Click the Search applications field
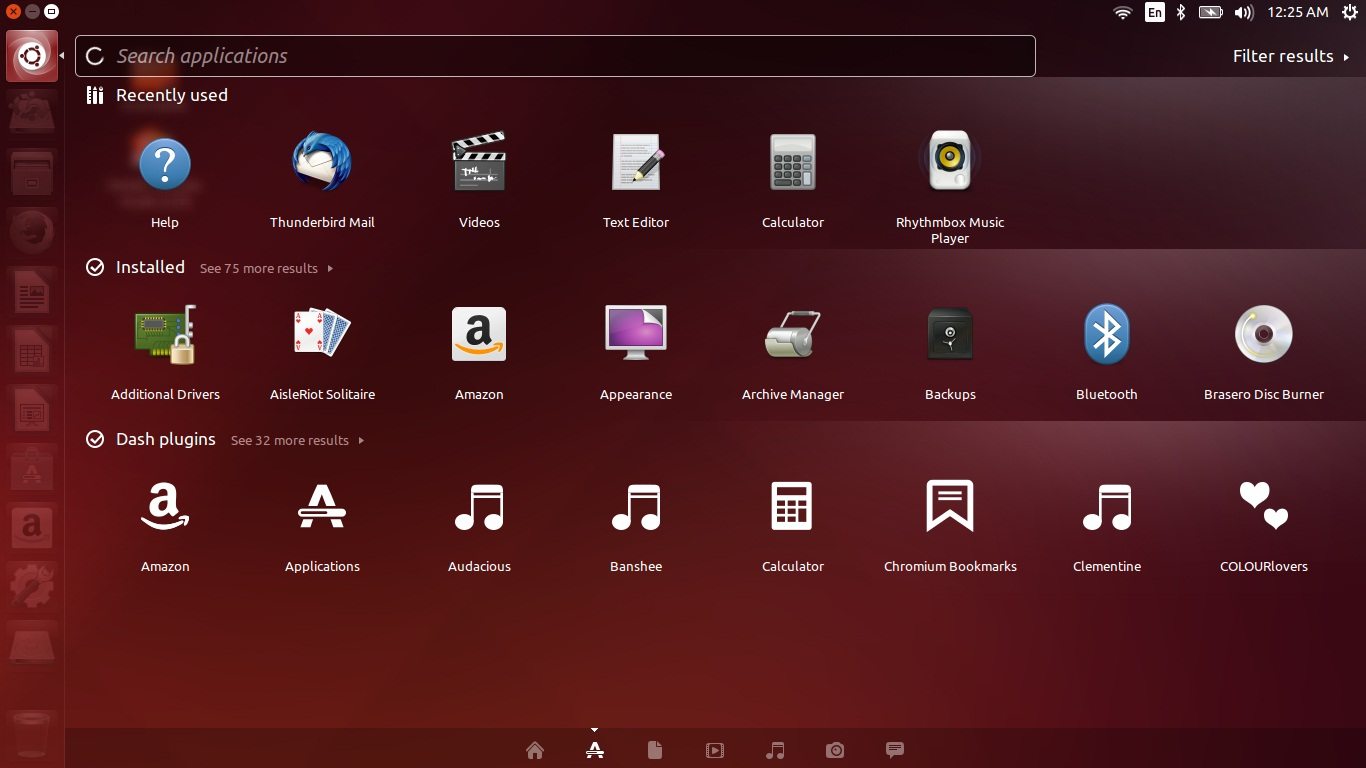This screenshot has width=1366, height=768. pyautogui.click(x=555, y=56)
